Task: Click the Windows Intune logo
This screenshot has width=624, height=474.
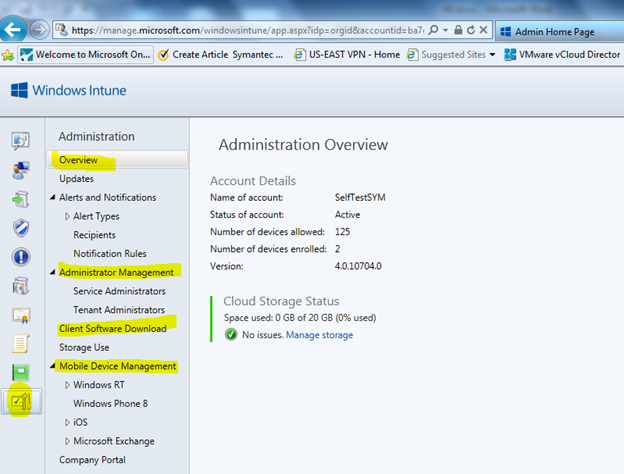Action: coord(68,90)
